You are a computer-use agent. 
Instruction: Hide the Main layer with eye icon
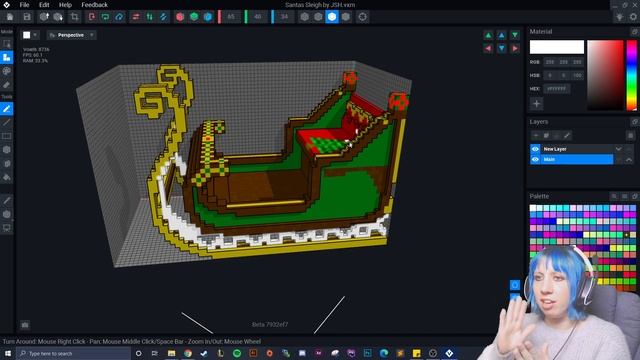pos(535,159)
